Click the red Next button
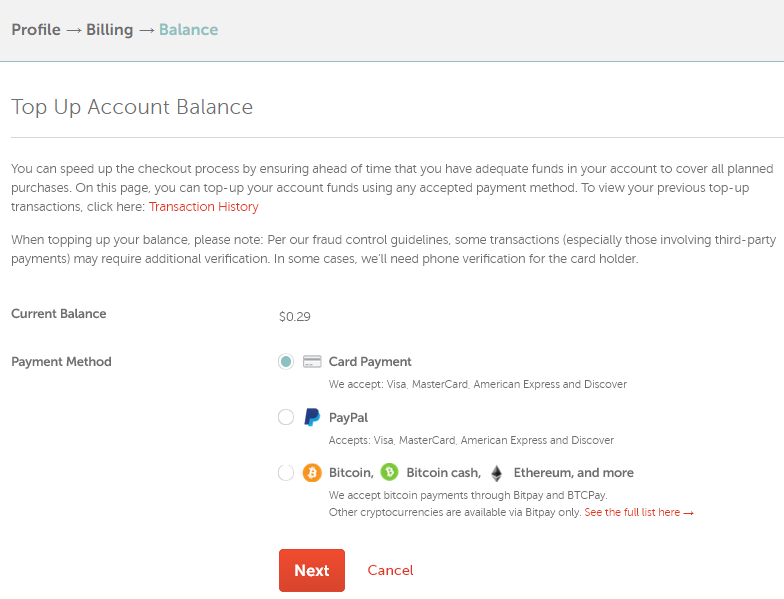The width and height of the screenshot is (784, 599). pyautogui.click(x=312, y=570)
